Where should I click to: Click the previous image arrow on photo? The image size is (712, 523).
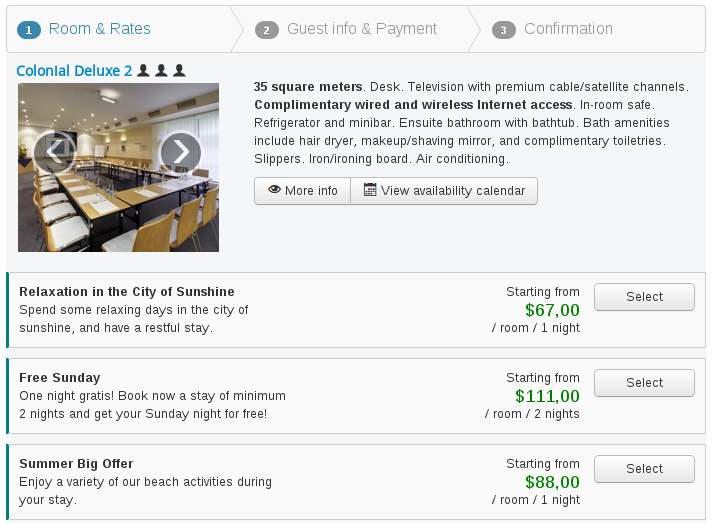[54, 152]
